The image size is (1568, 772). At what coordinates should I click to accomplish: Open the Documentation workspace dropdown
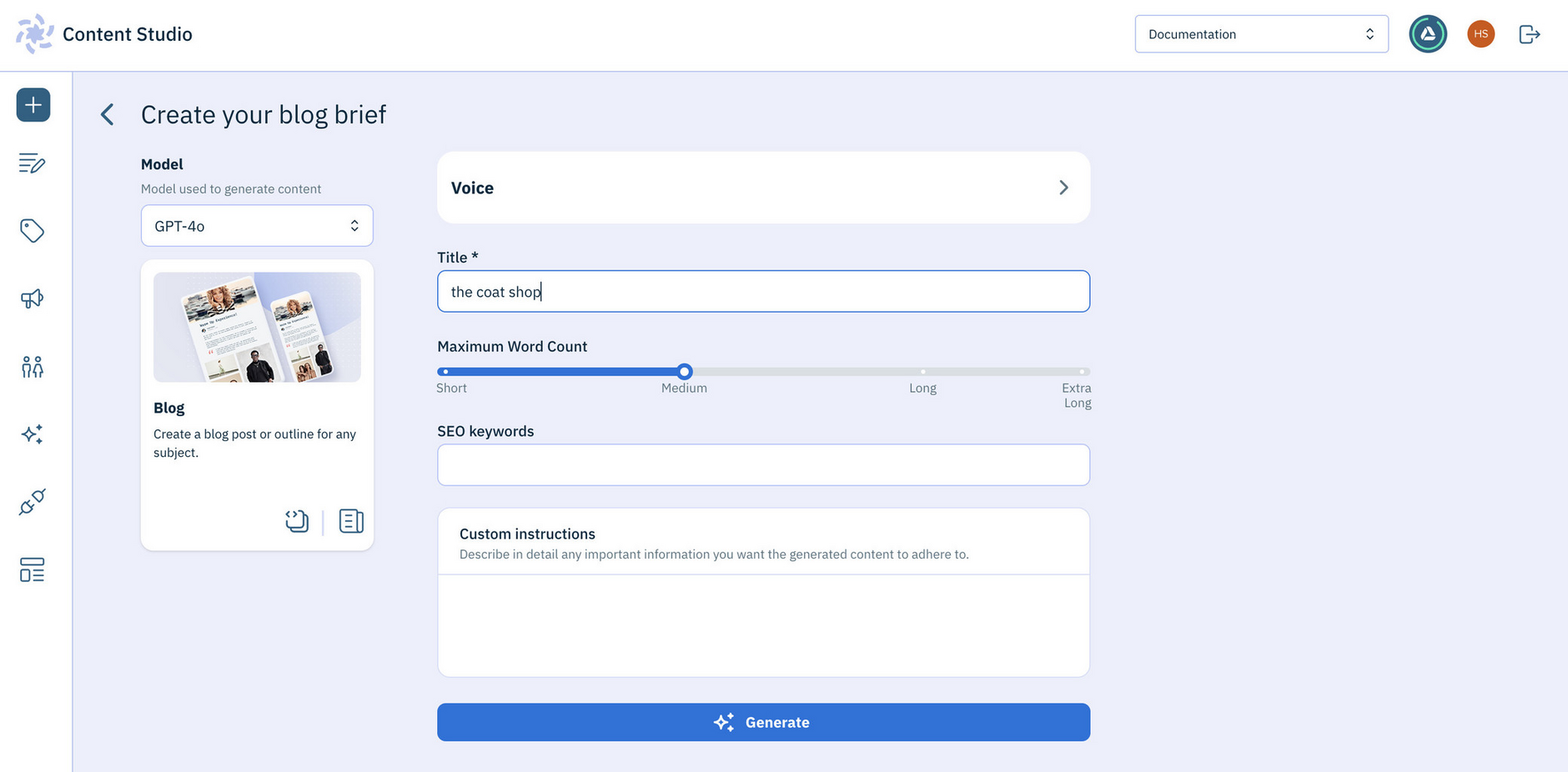coord(1261,34)
